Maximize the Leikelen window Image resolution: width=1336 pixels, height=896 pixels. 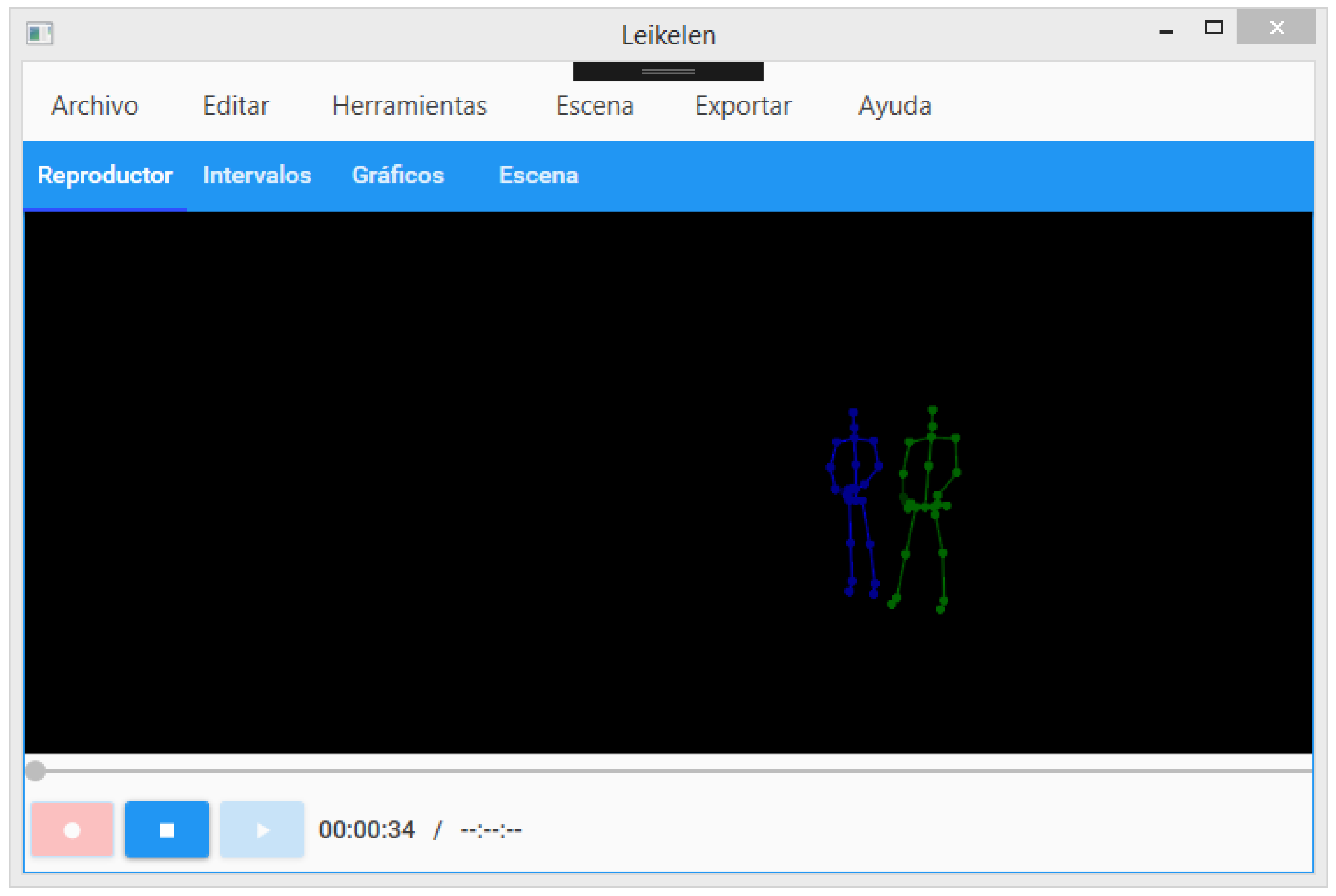pyautogui.click(x=1213, y=28)
